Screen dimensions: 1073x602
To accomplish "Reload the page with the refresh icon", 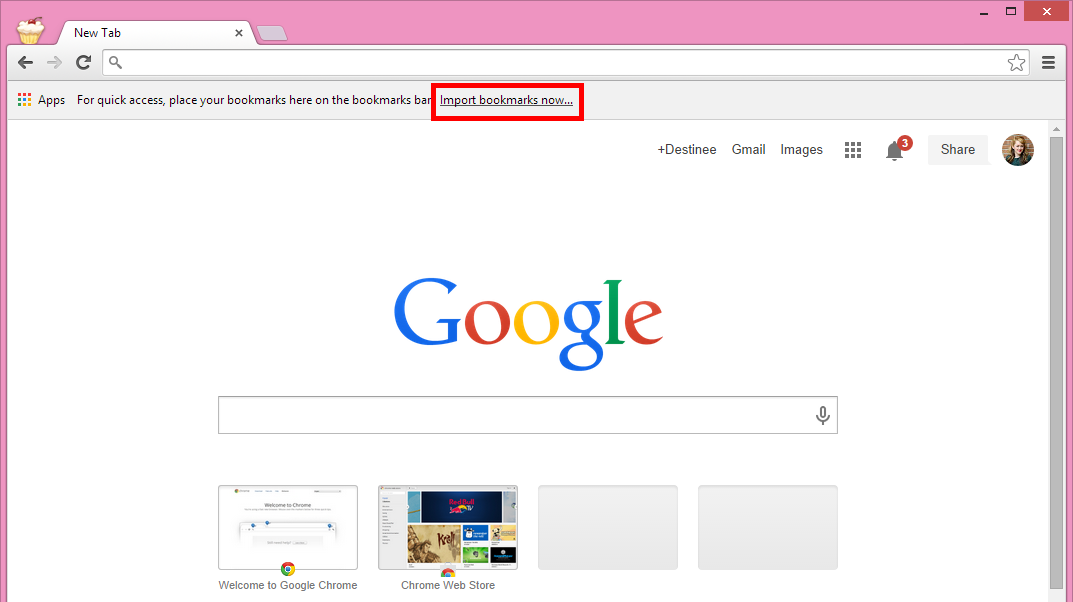I will [x=83, y=63].
